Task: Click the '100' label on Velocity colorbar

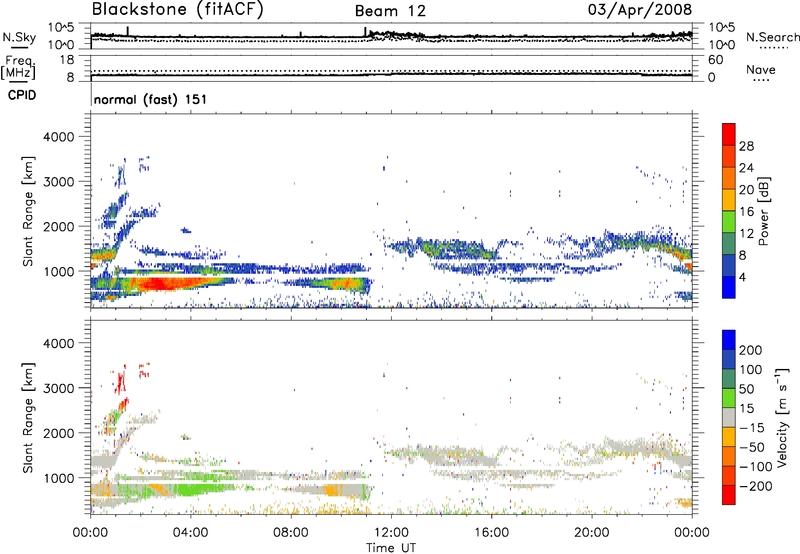Action: [751, 370]
